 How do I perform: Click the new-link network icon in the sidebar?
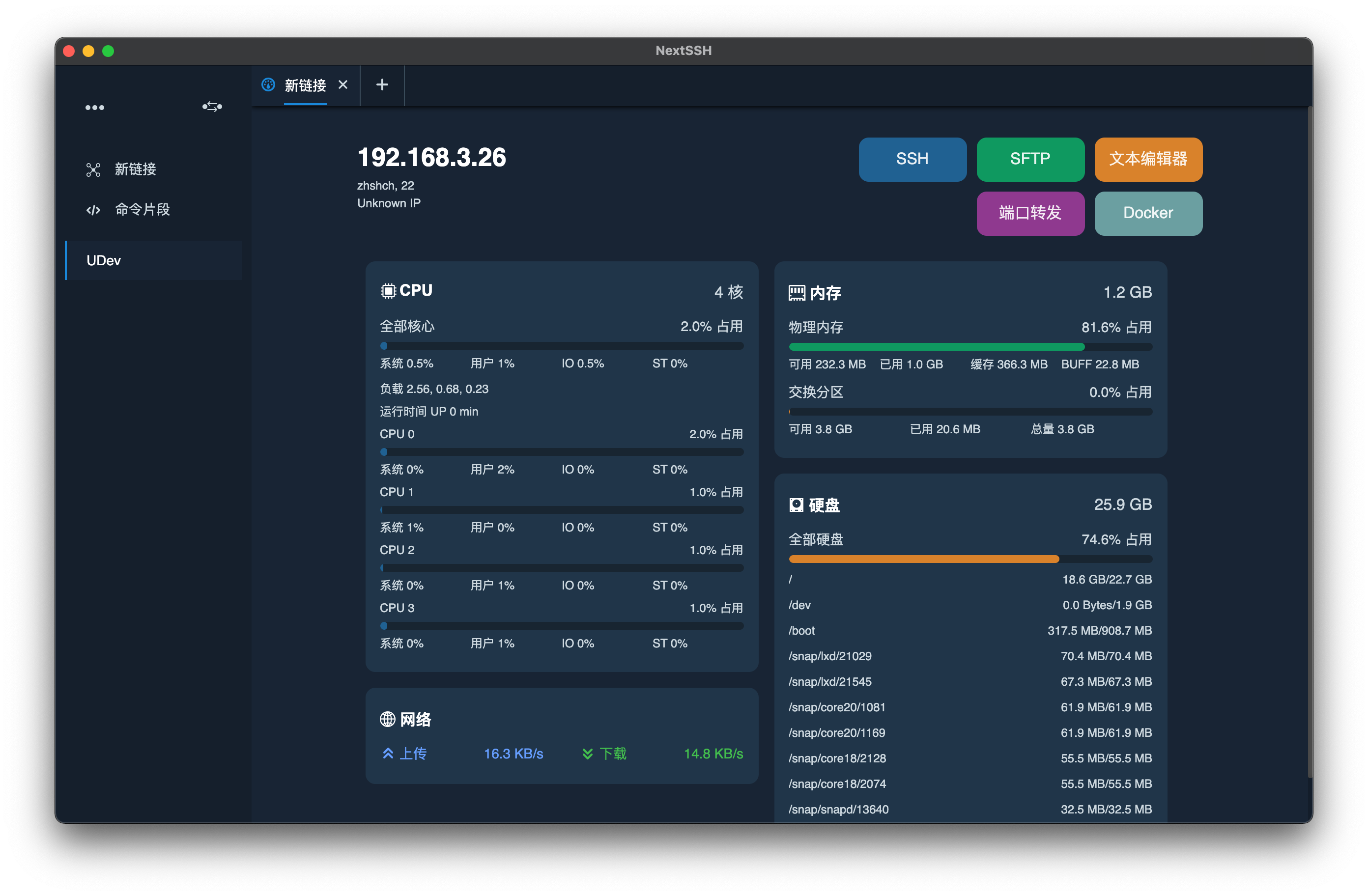[93, 169]
